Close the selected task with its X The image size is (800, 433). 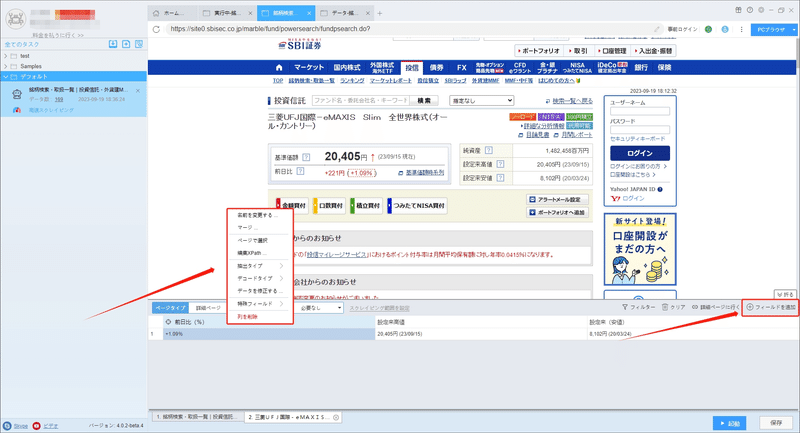[x=138, y=91]
